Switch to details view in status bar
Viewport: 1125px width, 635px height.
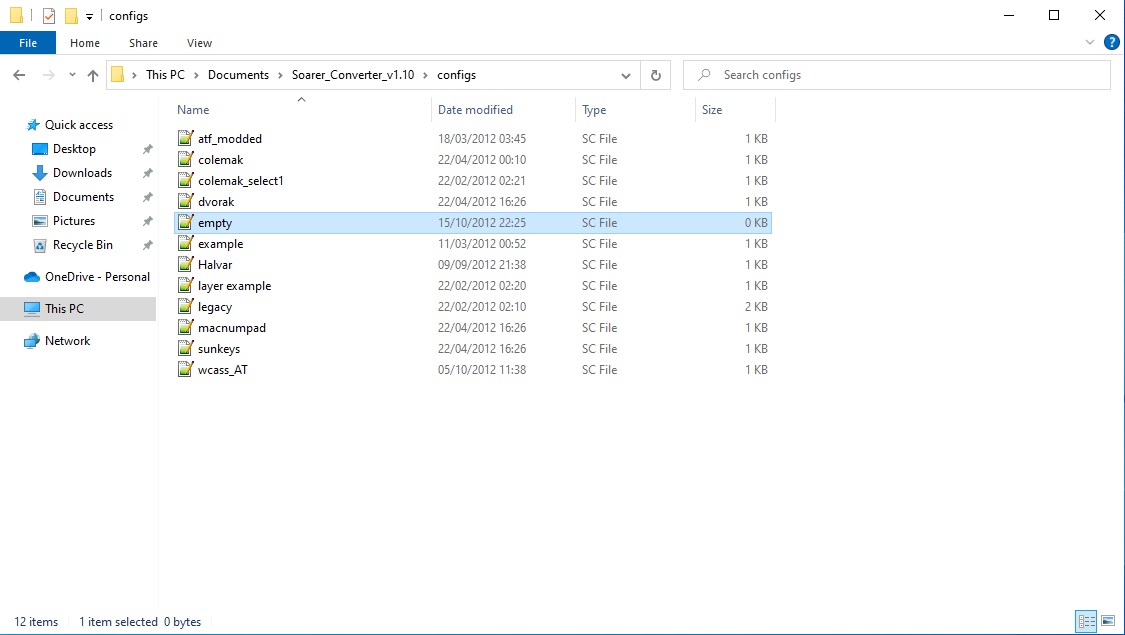tap(1087, 621)
